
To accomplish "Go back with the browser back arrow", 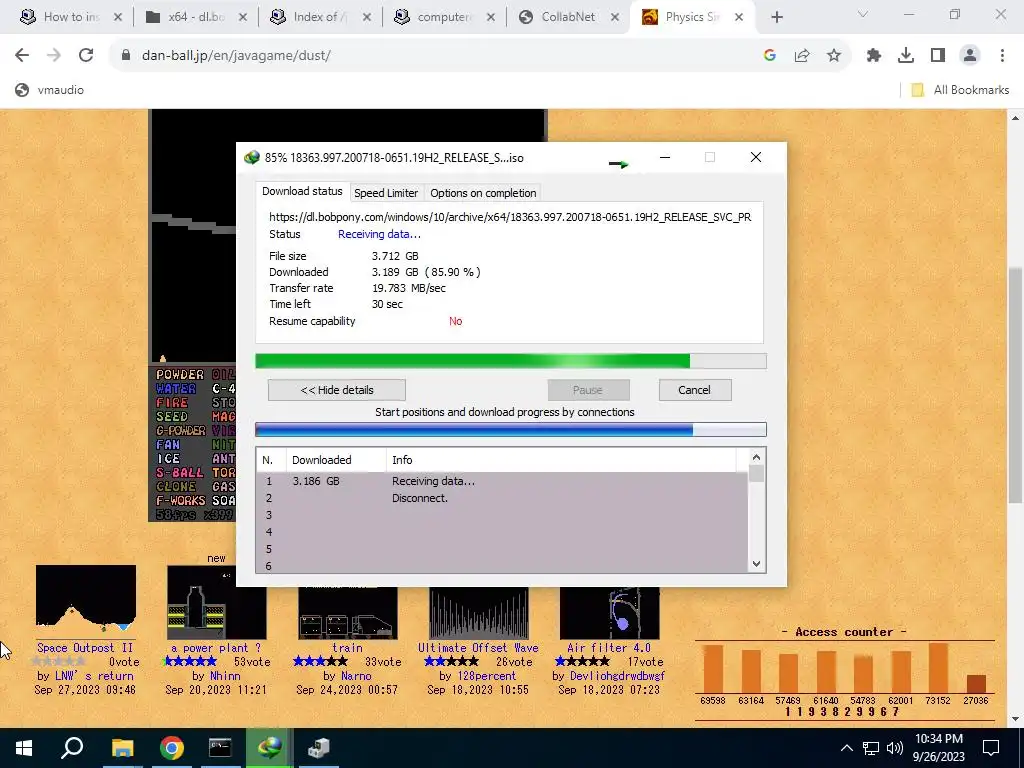I will [x=22, y=56].
